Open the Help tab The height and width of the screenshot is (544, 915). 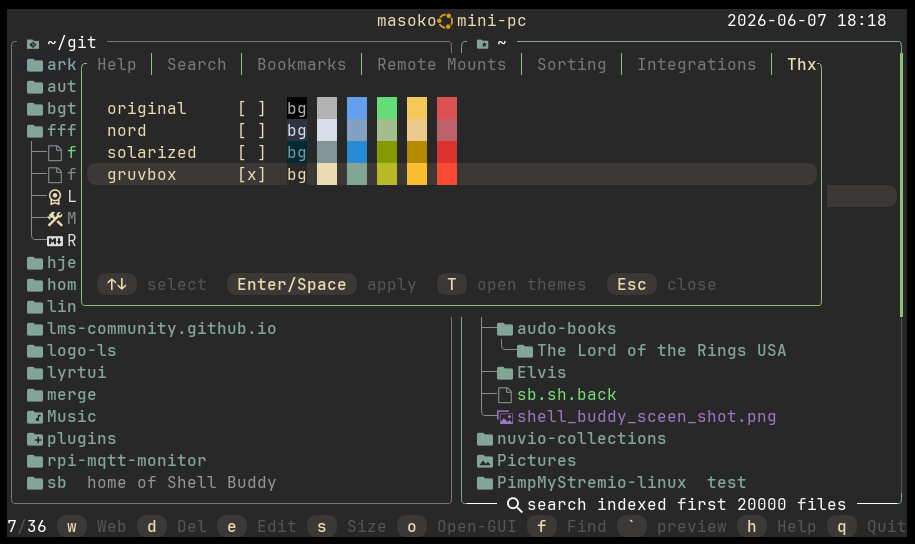coord(117,64)
